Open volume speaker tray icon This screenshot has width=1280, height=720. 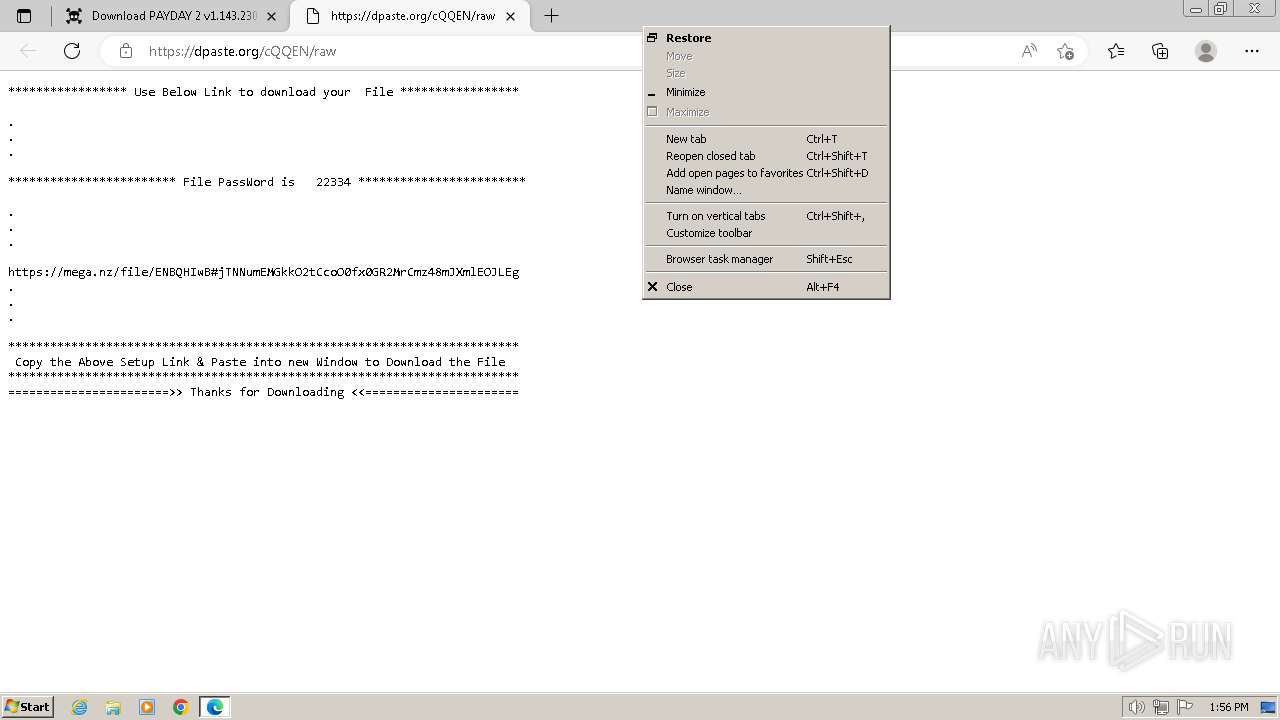coord(1136,707)
